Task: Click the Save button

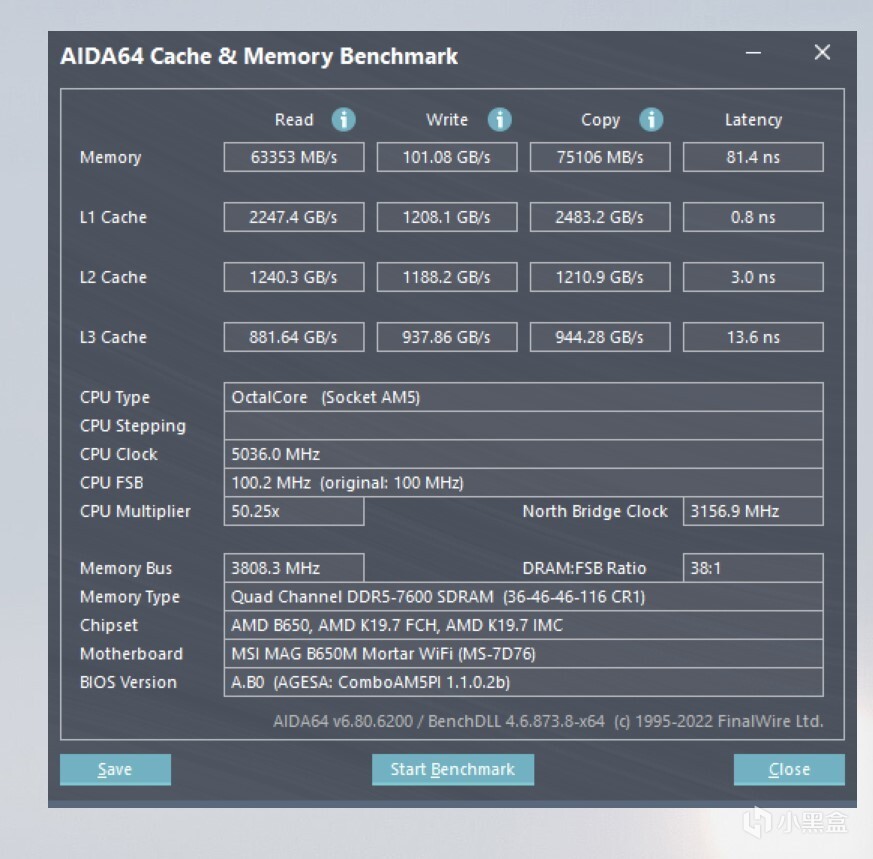Action: (x=115, y=769)
